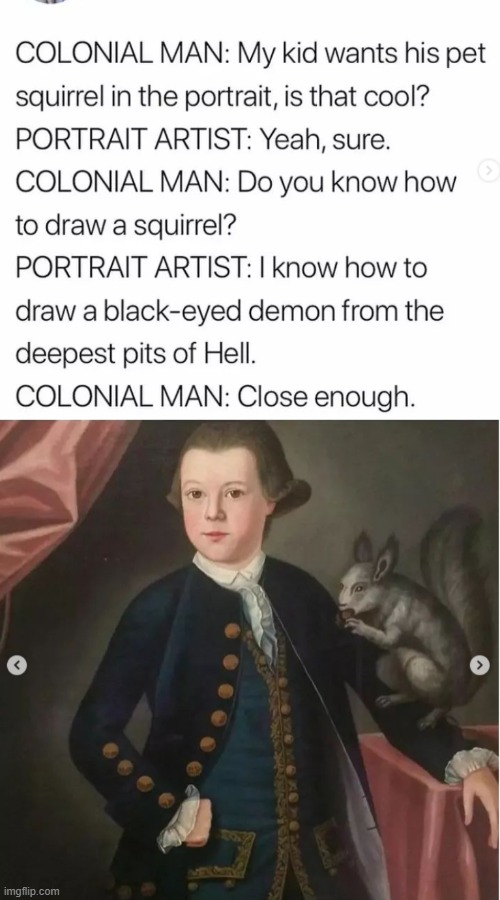The width and height of the screenshot is (500, 900).
Task: Click the text "squirrel in the portrait, is that cool?"
Action: click(222, 97)
